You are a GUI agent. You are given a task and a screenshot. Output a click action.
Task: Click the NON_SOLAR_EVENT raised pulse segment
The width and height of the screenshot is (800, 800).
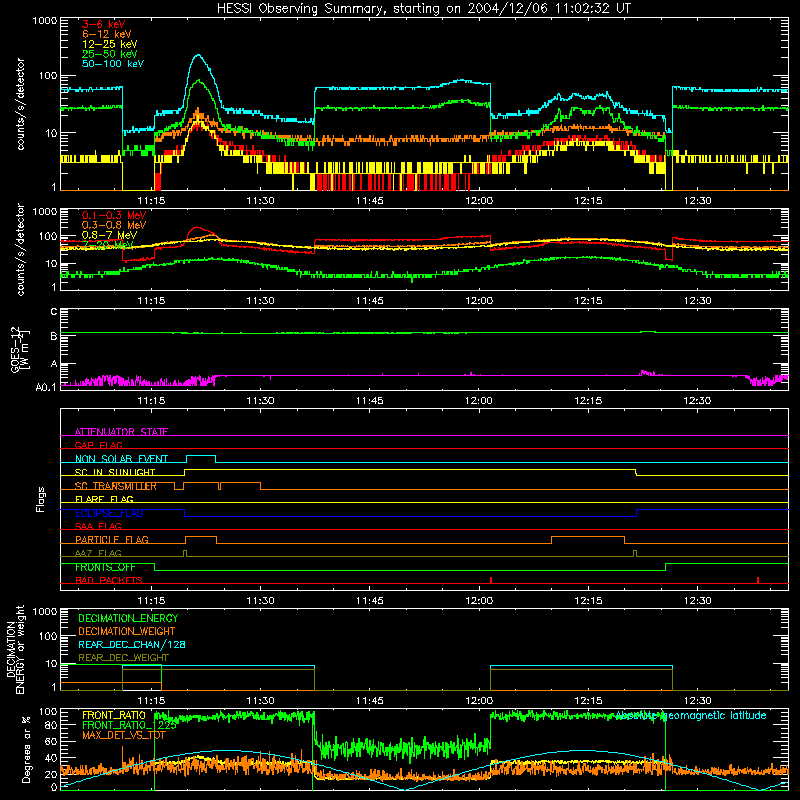click(x=201, y=456)
